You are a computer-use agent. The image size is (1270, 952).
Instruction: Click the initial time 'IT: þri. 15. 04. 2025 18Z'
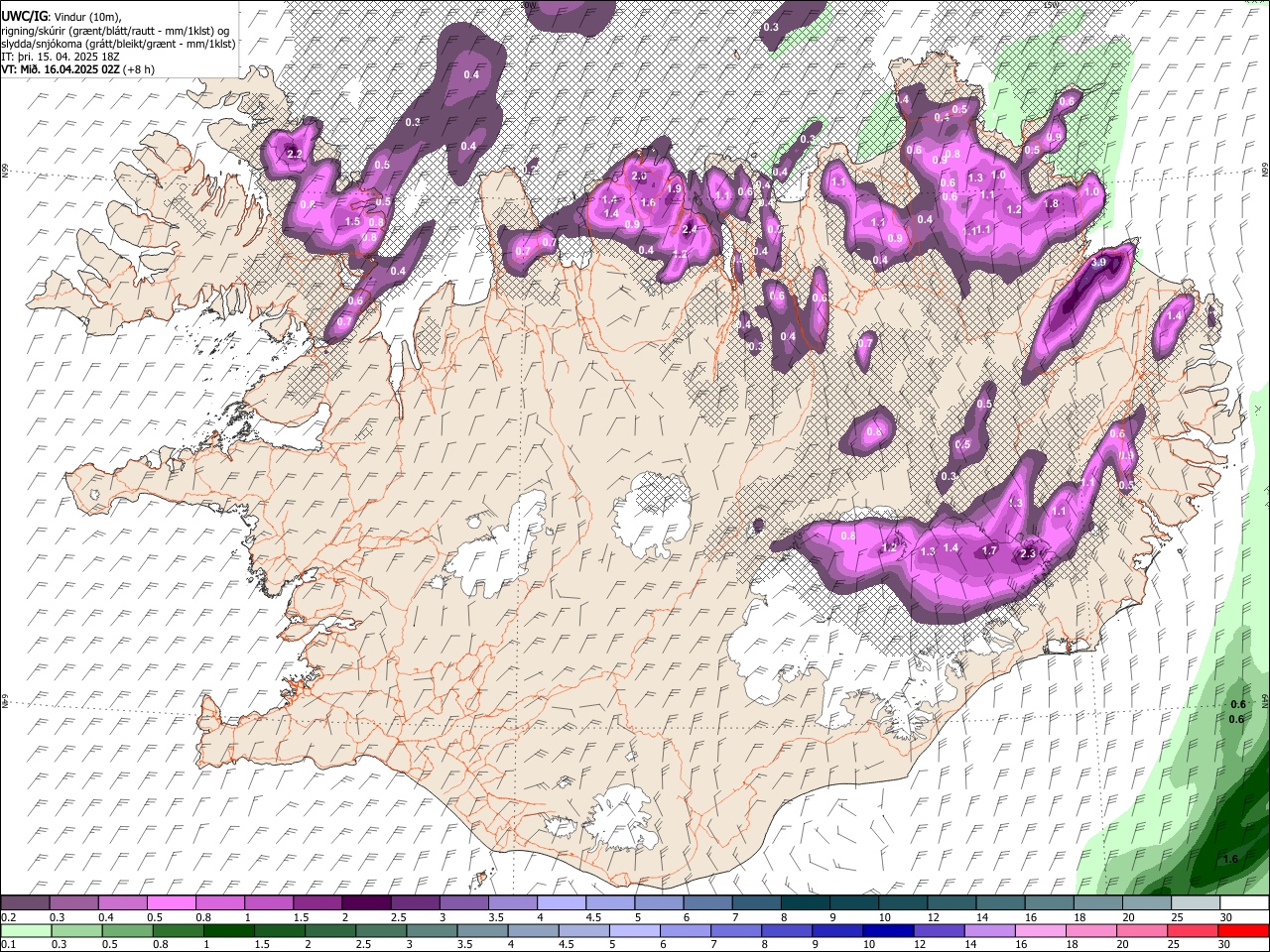pos(60,57)
